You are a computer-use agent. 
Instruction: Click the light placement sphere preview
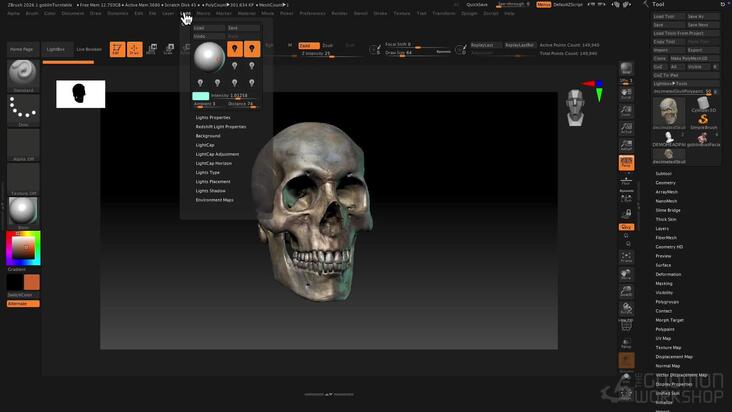point(209,57)
